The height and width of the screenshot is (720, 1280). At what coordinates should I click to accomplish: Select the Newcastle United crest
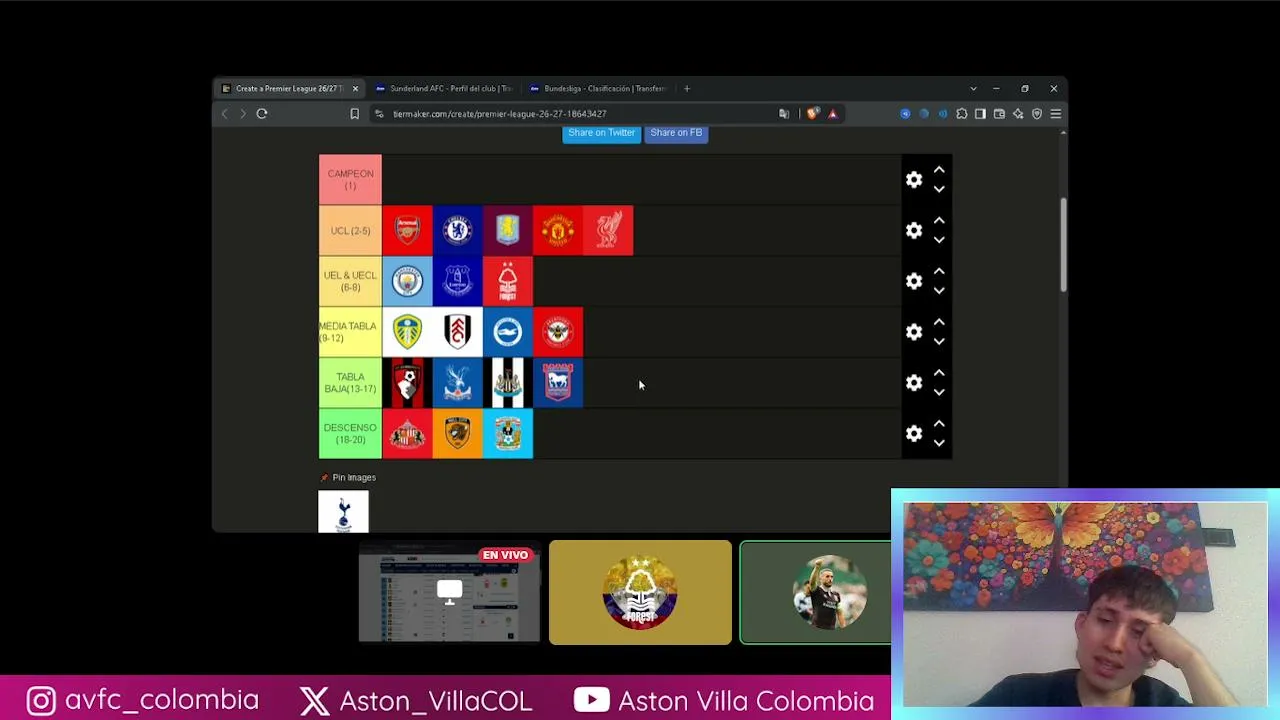(x=508, y=383)
